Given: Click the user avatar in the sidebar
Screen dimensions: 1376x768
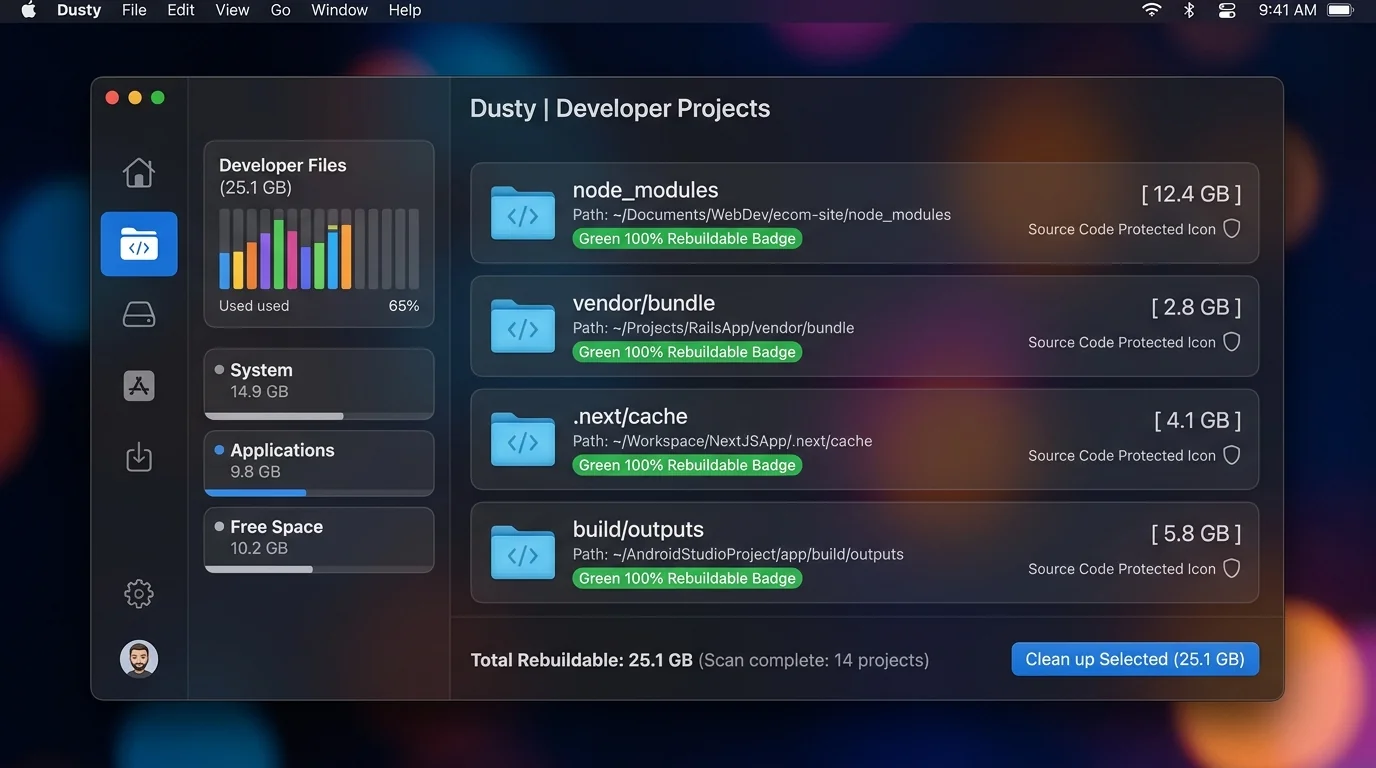Looking at the screenshot, I should pyautogui.click(x=139, y=659).
